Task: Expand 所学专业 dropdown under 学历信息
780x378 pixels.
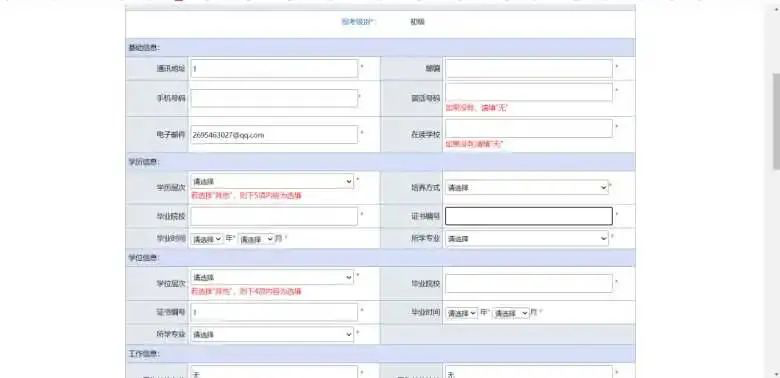Action: (x=527, y=239)
